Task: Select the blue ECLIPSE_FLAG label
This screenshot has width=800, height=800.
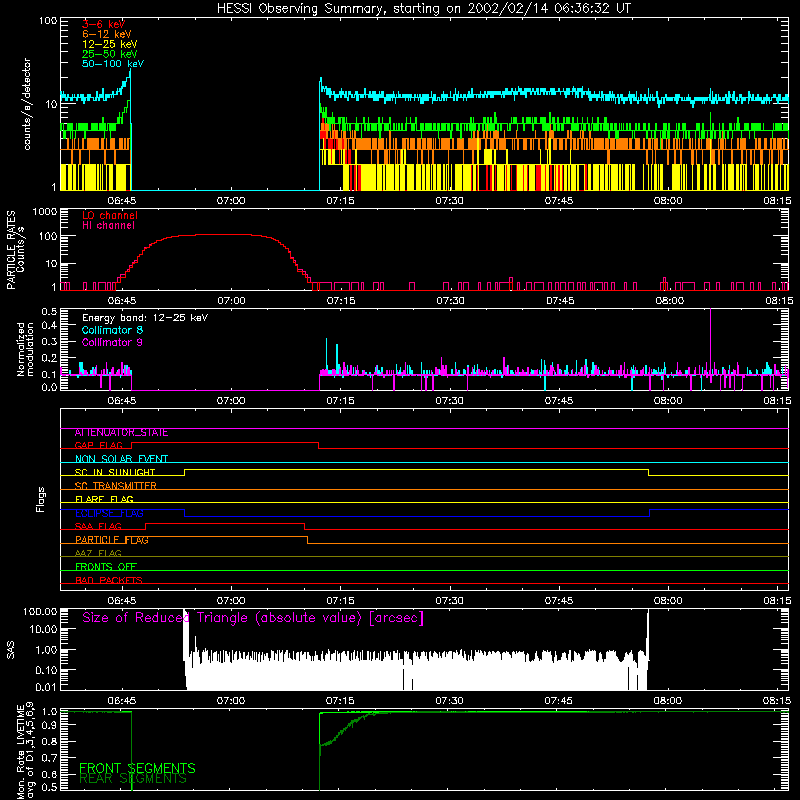Action: pyautogui.click(x=109, y=513)
